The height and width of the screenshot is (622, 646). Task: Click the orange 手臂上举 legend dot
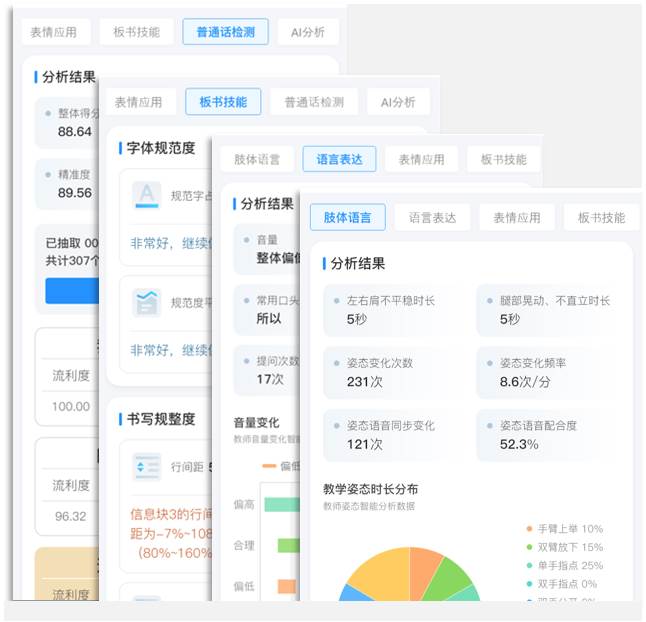click(529, 529)
